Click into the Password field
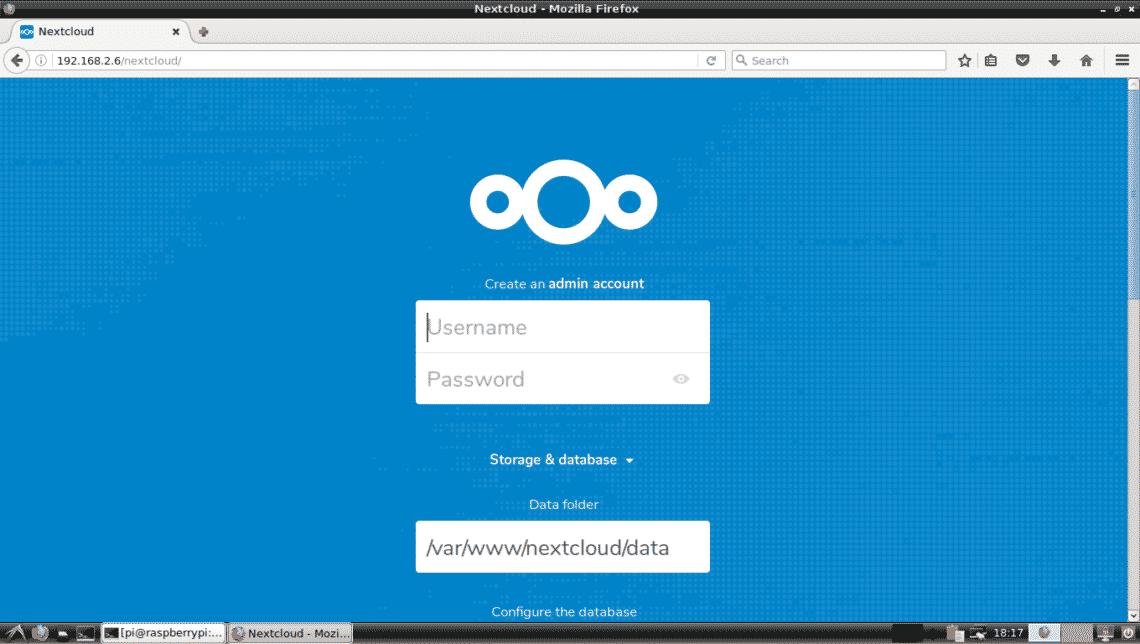1140x644 pixels. tap(545, 379)
